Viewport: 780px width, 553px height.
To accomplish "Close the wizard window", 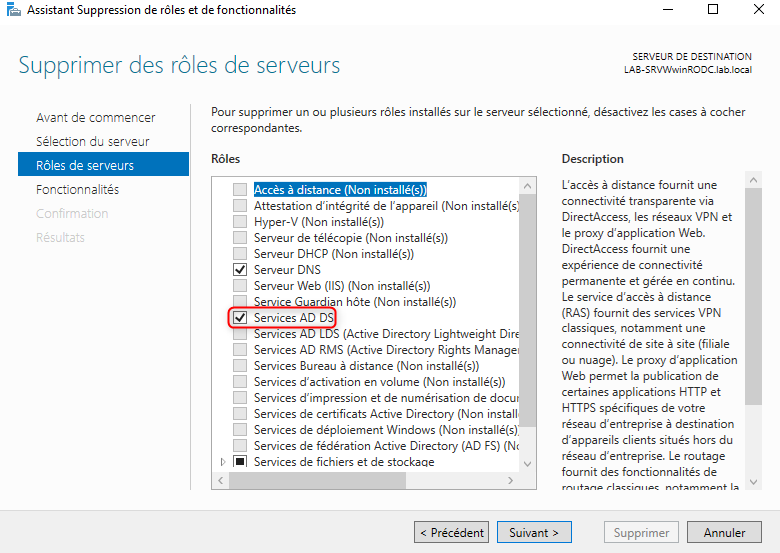I will point(759,9).
